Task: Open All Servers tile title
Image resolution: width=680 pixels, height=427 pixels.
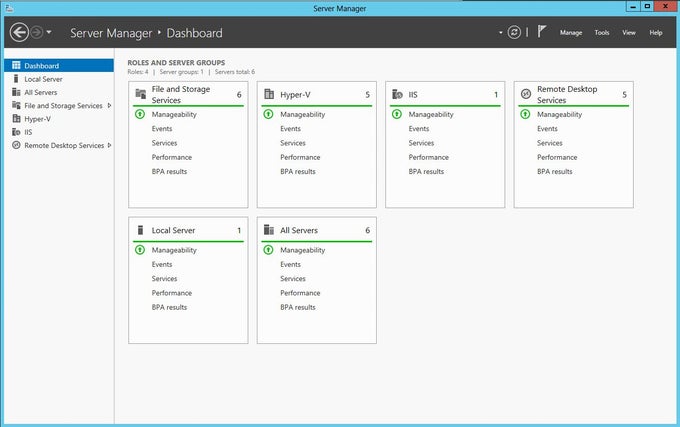Action: tap(299, 230)
